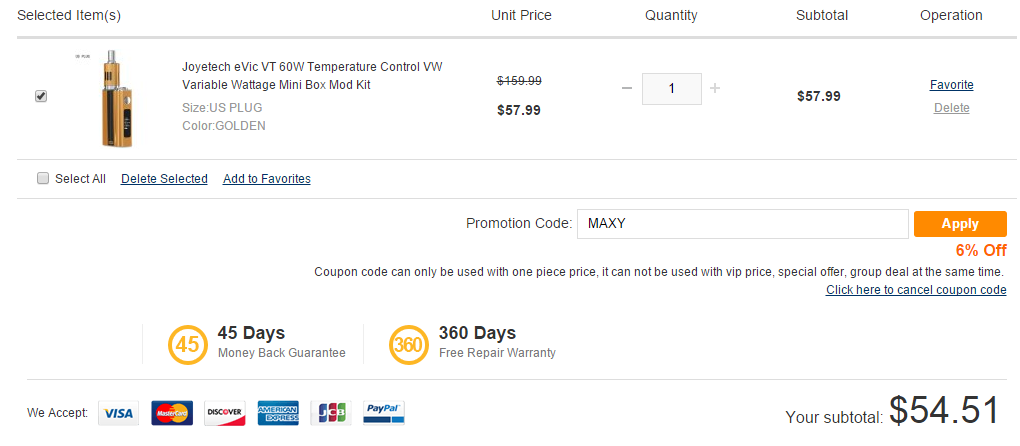Click the Add to Favorites link
The height and width of the screenshot is (446, 1020).
coord(267,179)
